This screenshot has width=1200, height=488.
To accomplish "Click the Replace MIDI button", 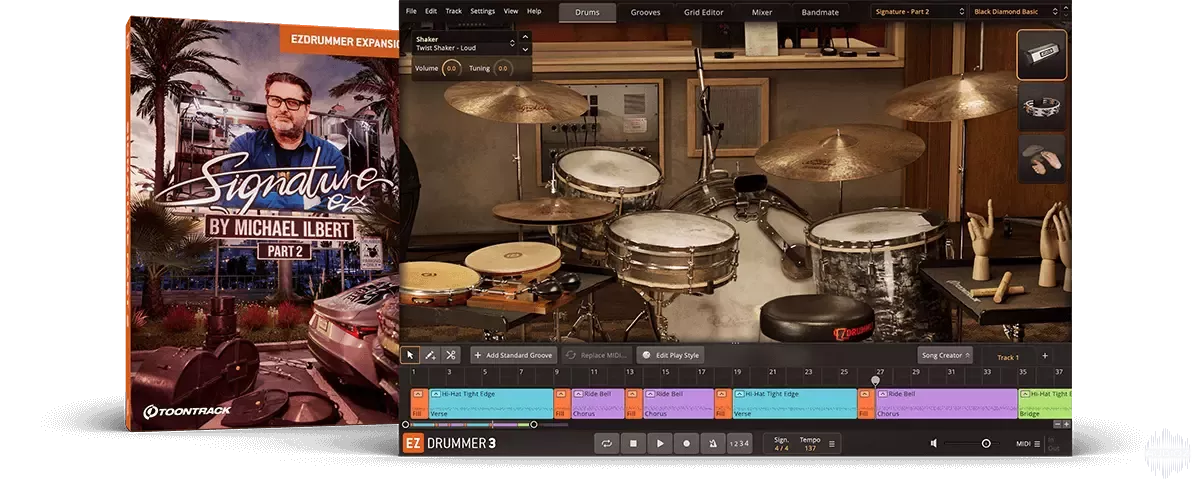I will click(x=597, y=355).
